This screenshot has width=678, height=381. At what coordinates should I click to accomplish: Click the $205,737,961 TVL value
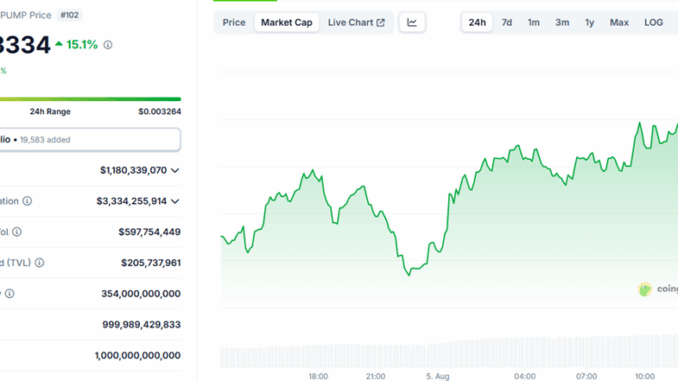[x=151, y=263]
